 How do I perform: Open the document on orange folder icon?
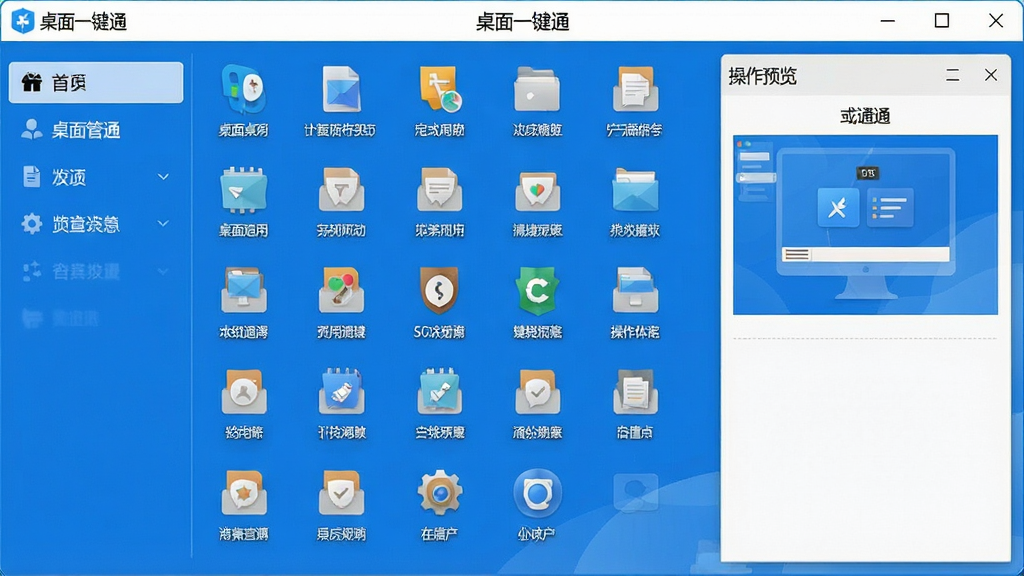click(635, 89)
